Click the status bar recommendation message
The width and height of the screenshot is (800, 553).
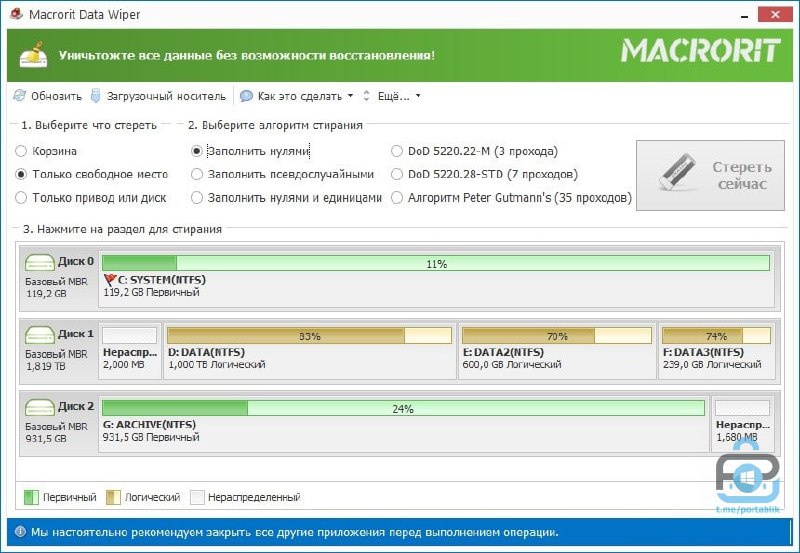pos(295,532)
